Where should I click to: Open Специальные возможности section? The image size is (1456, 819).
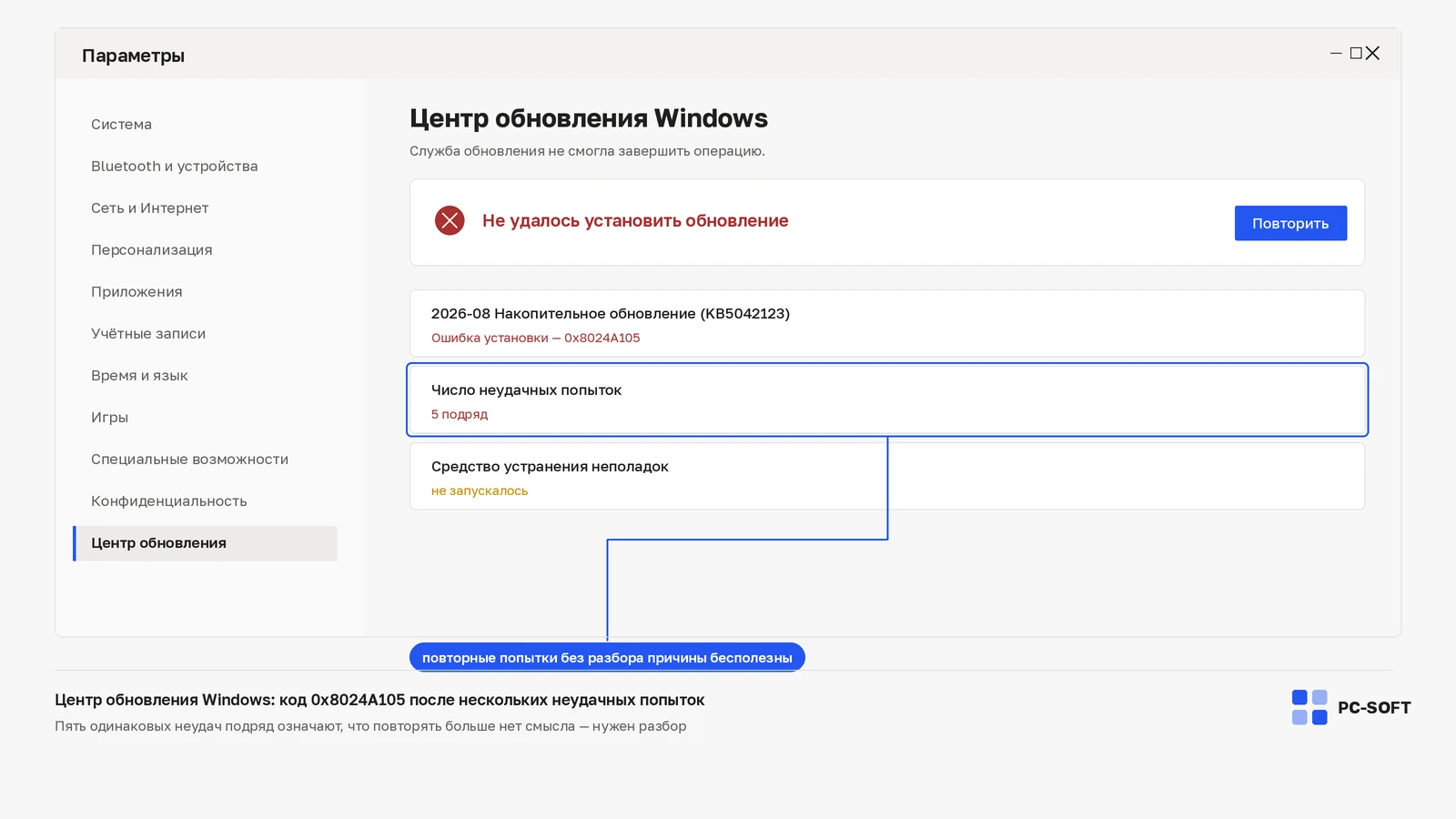point(189,460)
